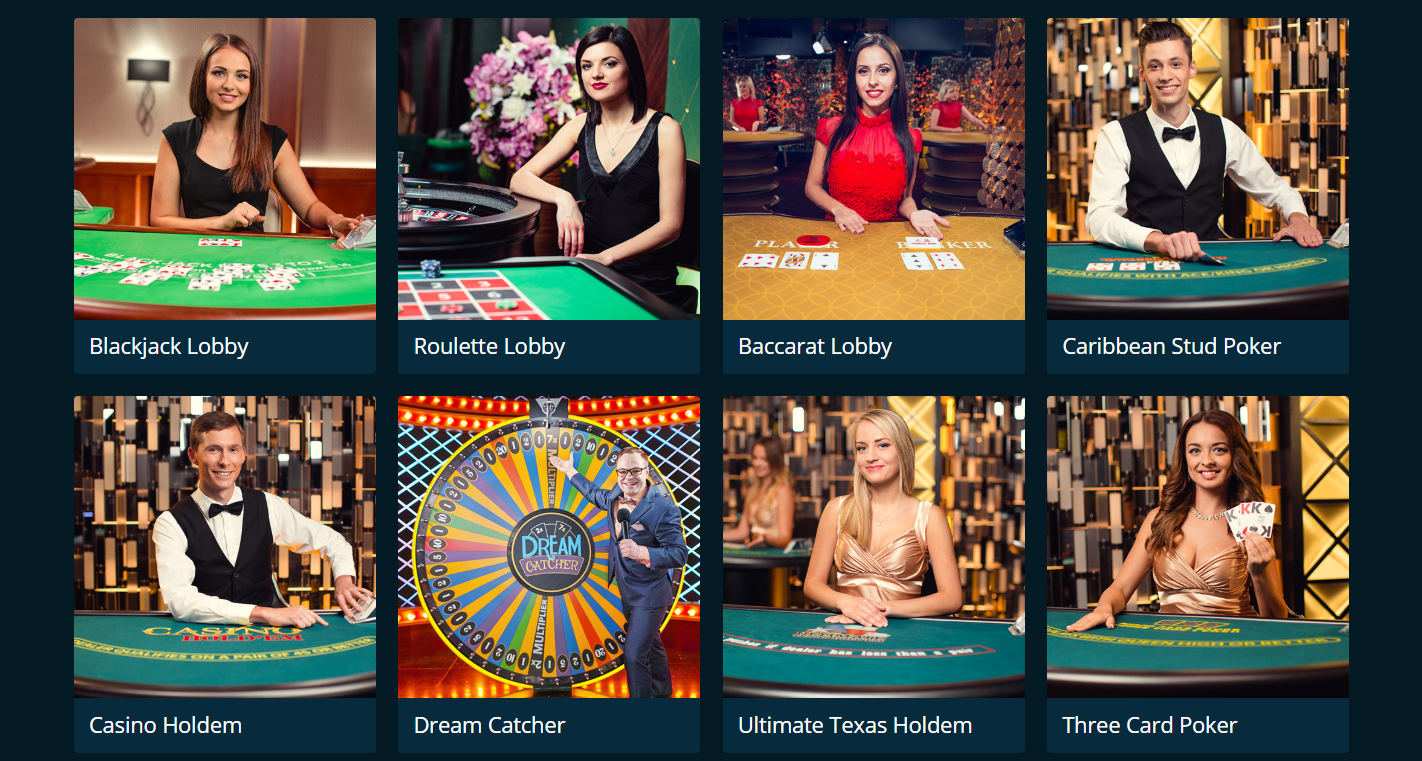This screenshot has width=1422, height=761.
Task: Click the Dream Catcher logo on wheel
Action: point(550,552)
